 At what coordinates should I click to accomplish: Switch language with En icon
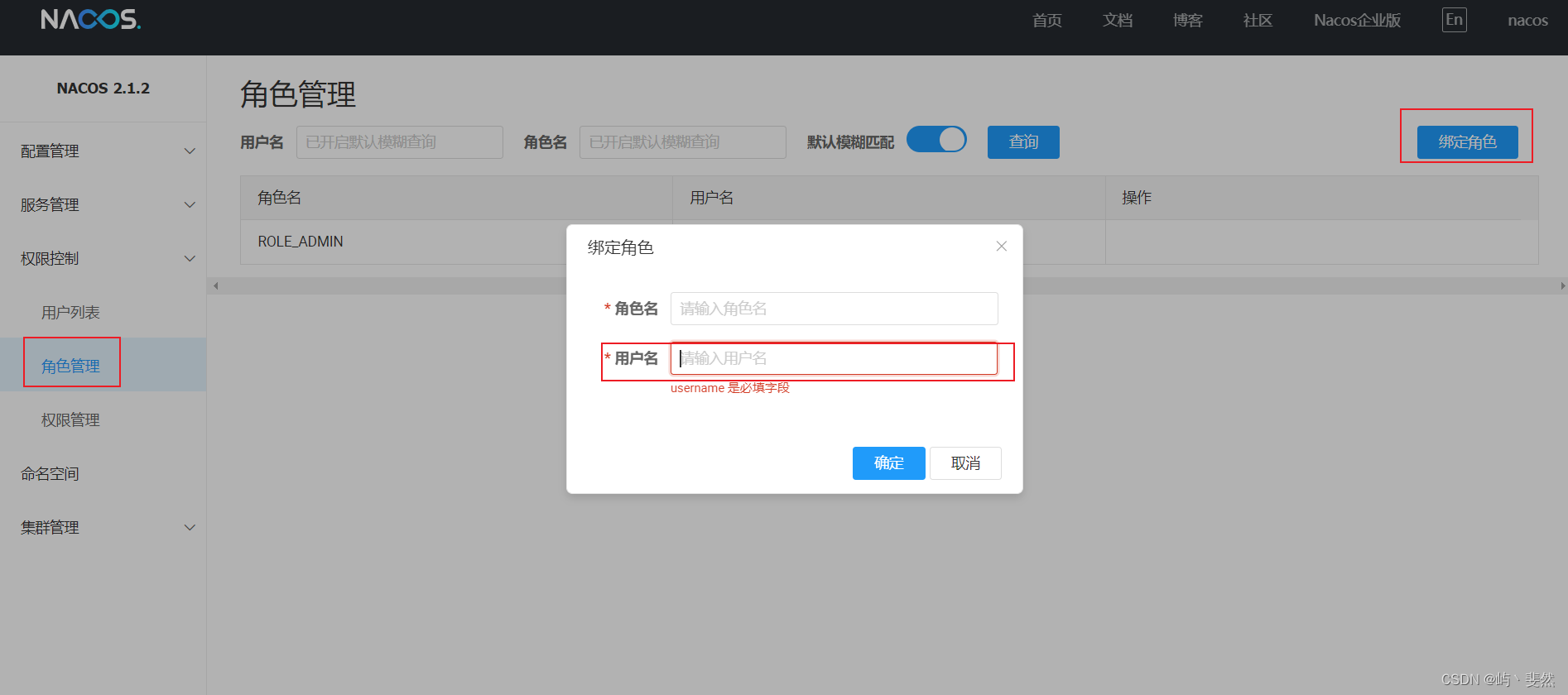point(1454,20)
